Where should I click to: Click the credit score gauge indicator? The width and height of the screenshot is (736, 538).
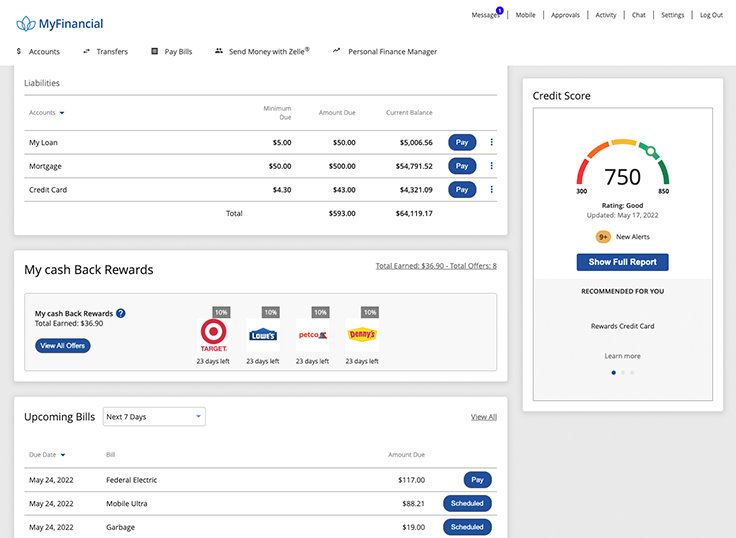click(x=651, y=153)
